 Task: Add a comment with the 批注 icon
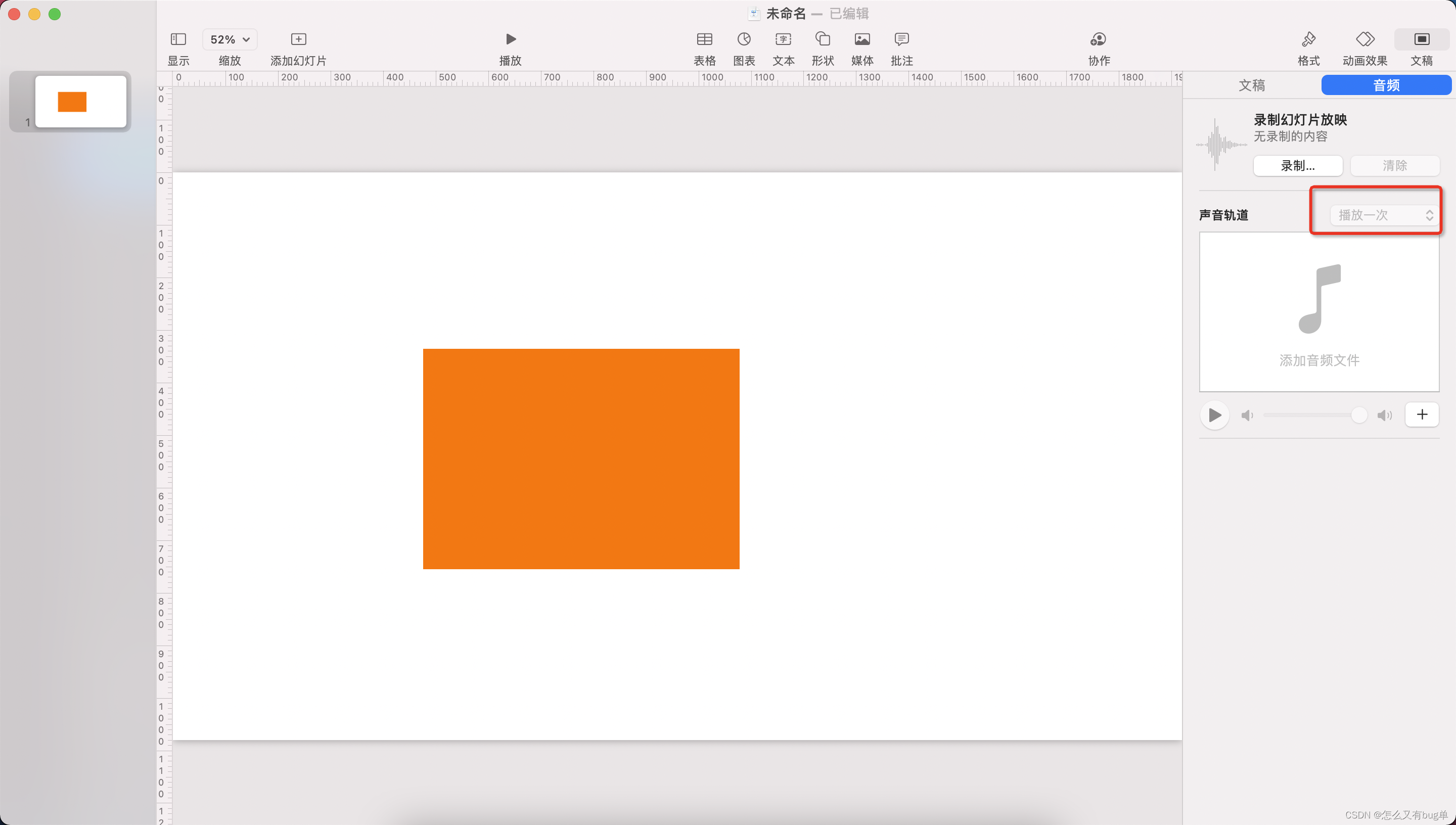pos(901,39)
